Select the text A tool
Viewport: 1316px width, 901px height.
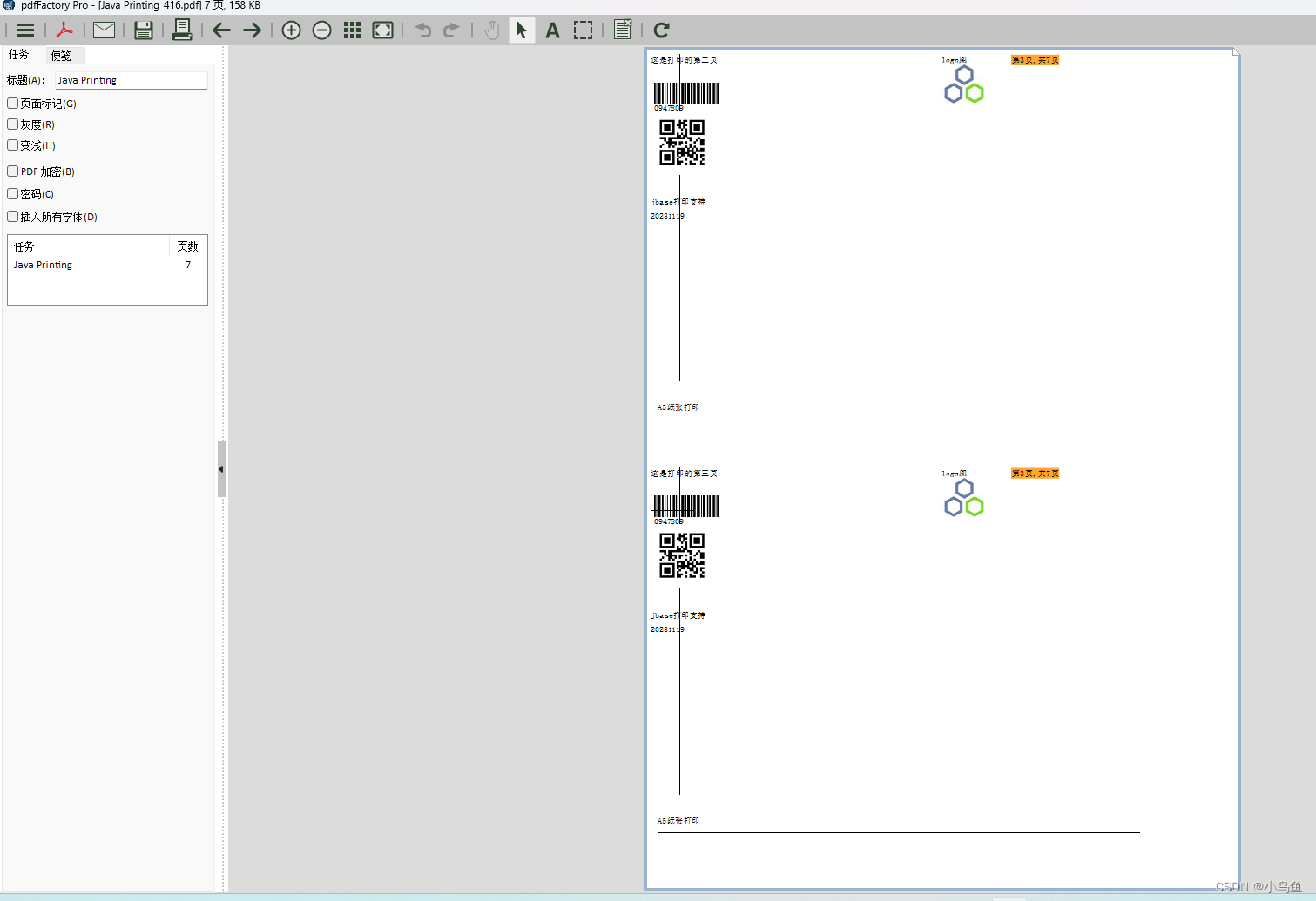tap(552, 30)
